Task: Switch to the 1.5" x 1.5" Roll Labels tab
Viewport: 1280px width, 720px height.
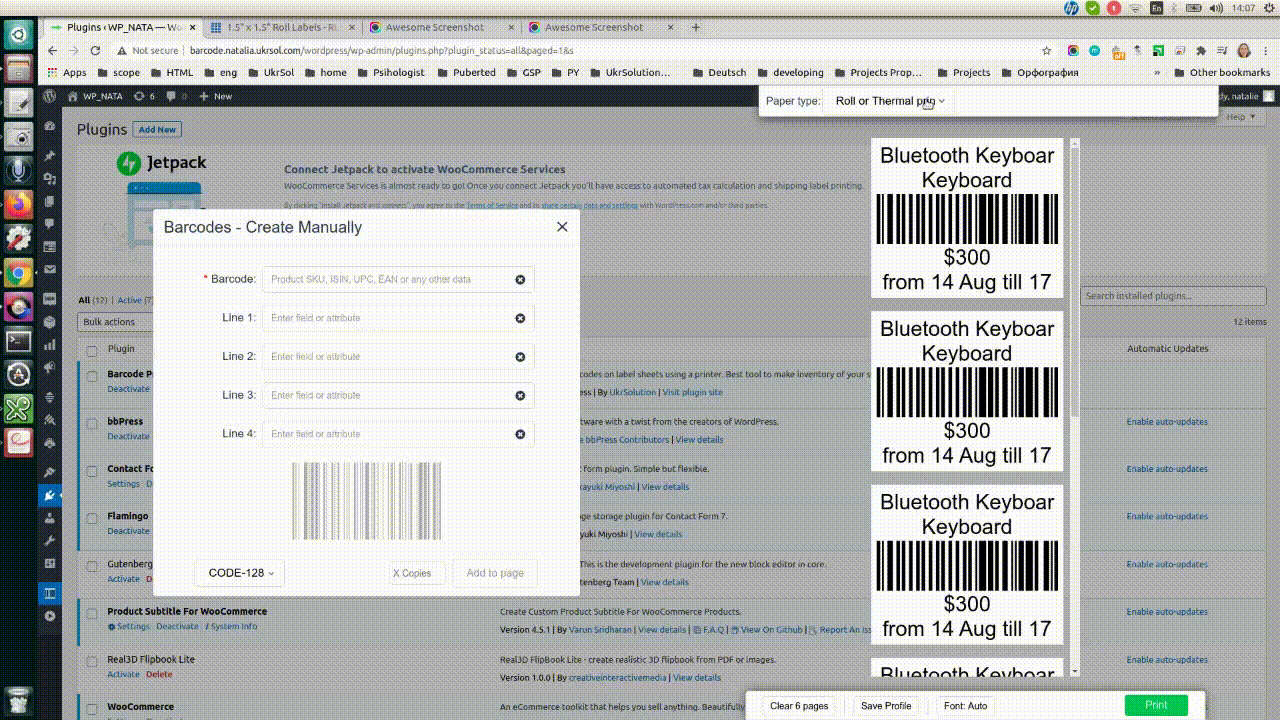Action: [x=282, y=27]
